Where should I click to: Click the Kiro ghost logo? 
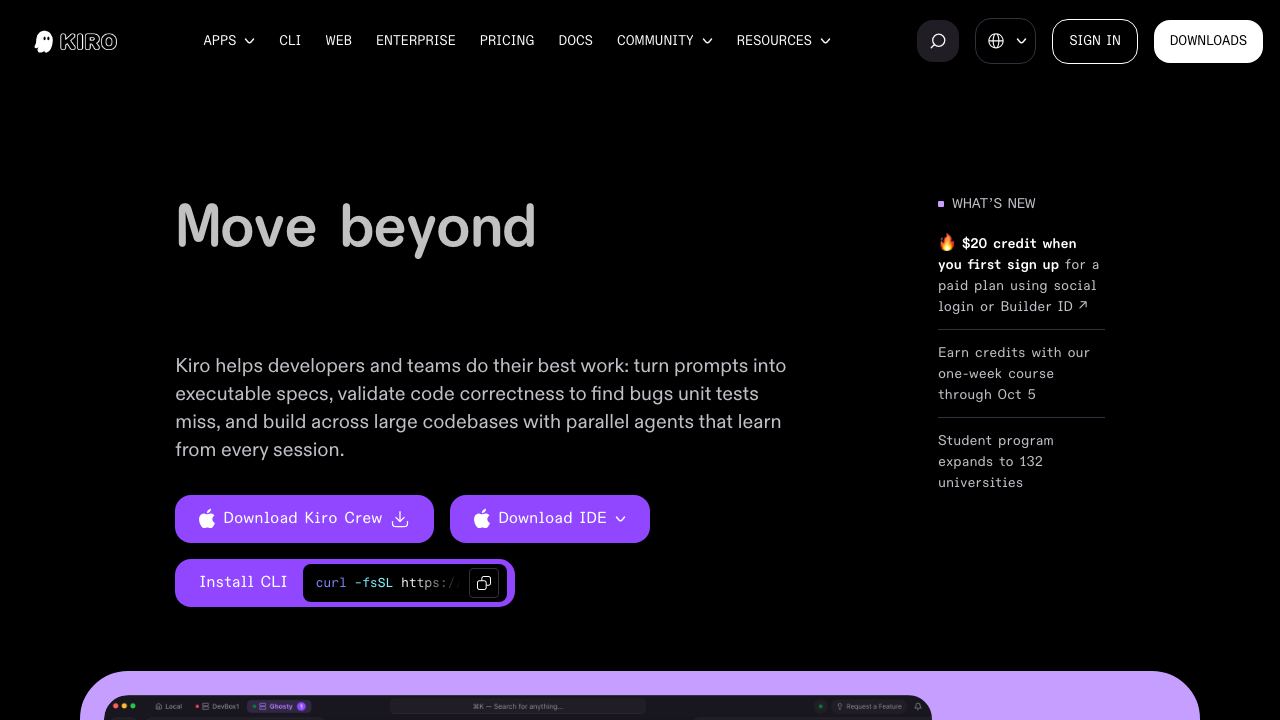[76, 41]
